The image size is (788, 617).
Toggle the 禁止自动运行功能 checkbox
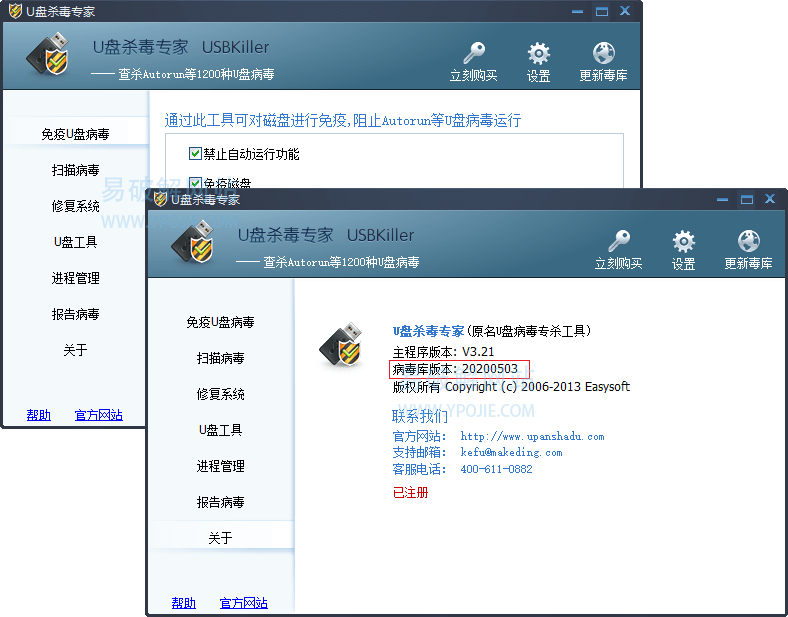coord(196,154)
